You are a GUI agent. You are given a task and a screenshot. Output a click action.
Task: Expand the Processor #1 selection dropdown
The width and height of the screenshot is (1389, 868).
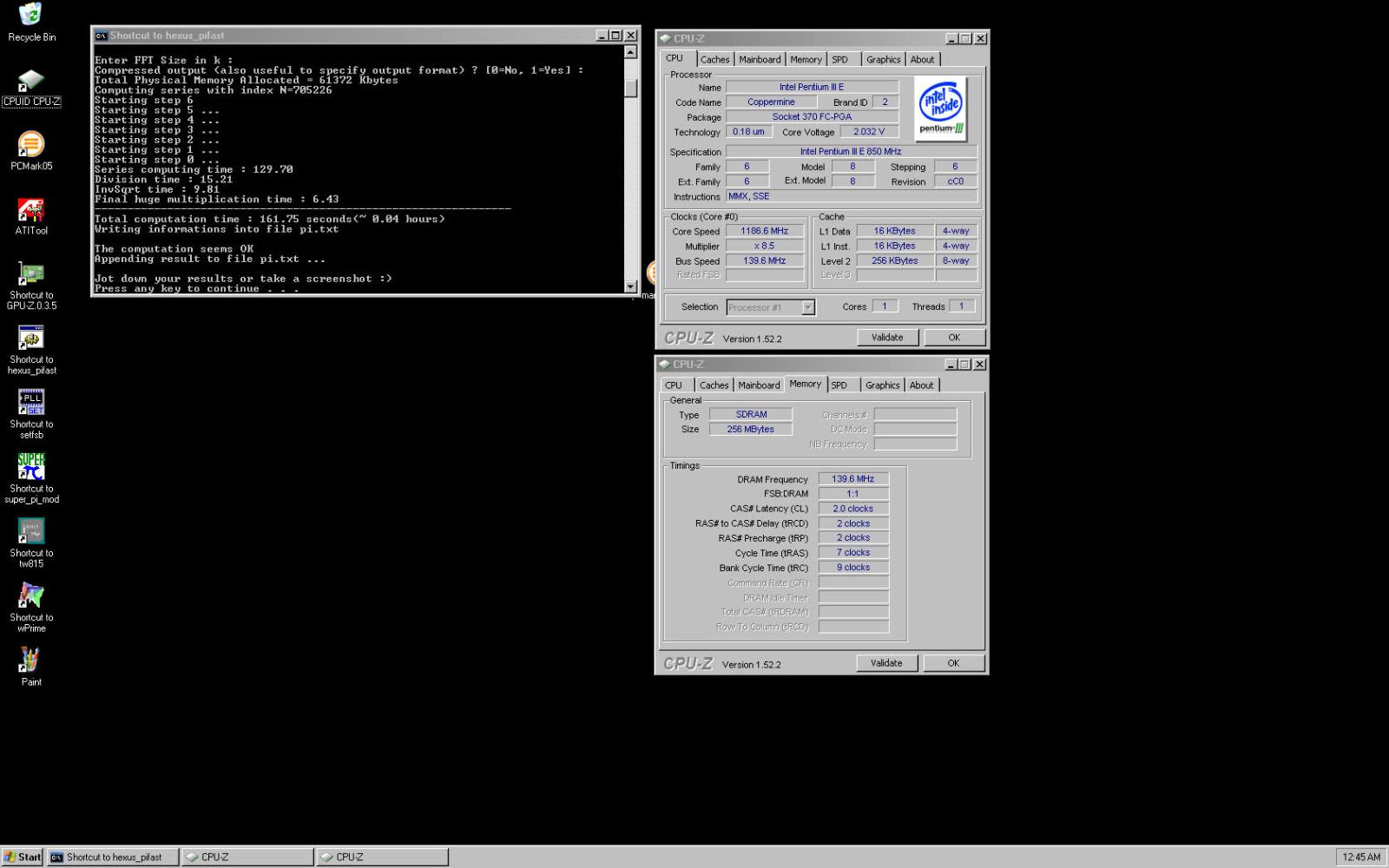pos(808,307)
